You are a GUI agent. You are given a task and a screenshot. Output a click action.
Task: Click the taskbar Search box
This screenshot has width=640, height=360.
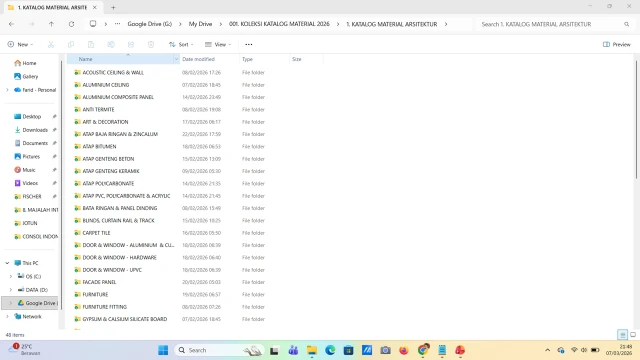(x=220, y=350)
